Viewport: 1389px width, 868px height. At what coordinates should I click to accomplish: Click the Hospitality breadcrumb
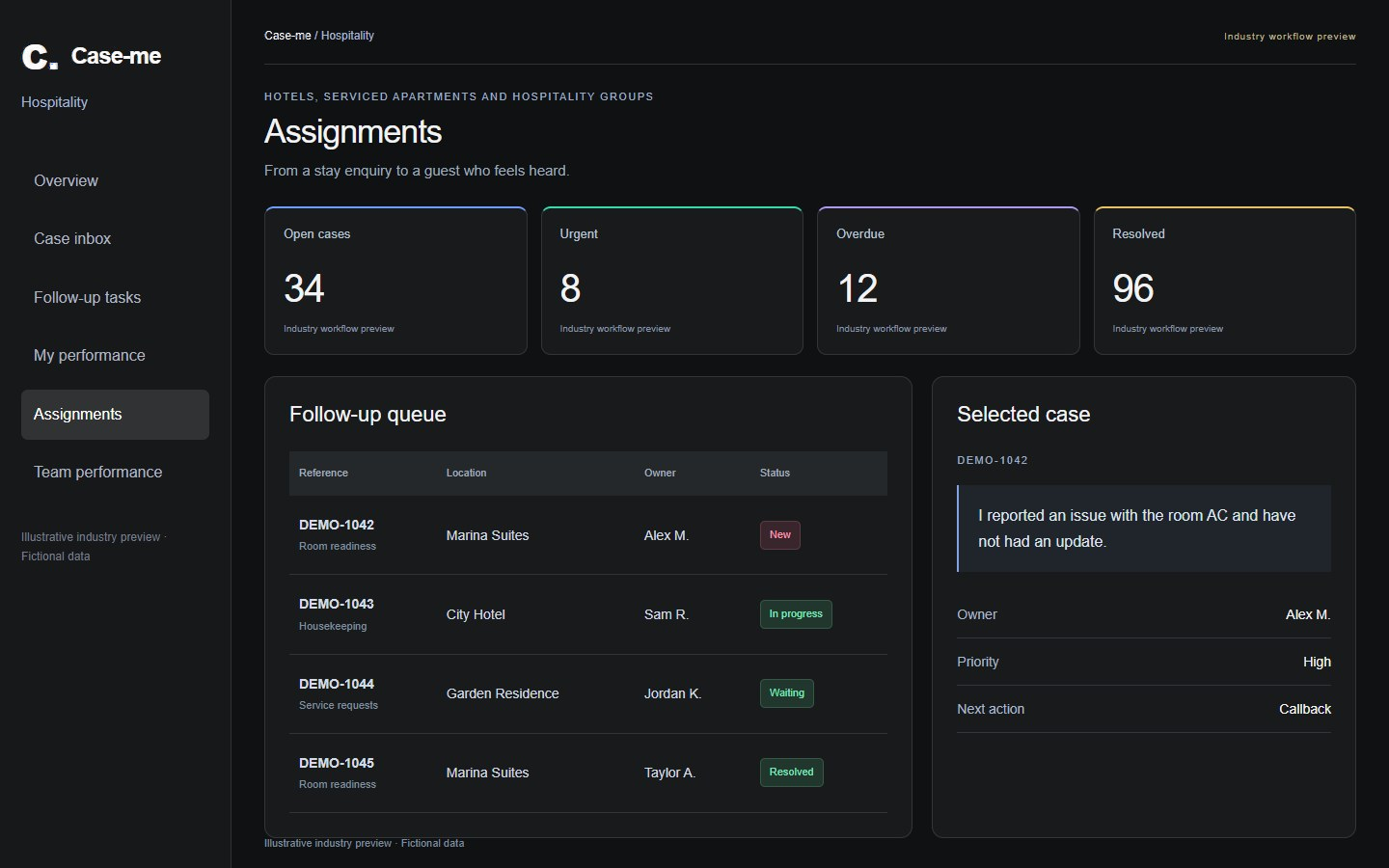[347, 36]
